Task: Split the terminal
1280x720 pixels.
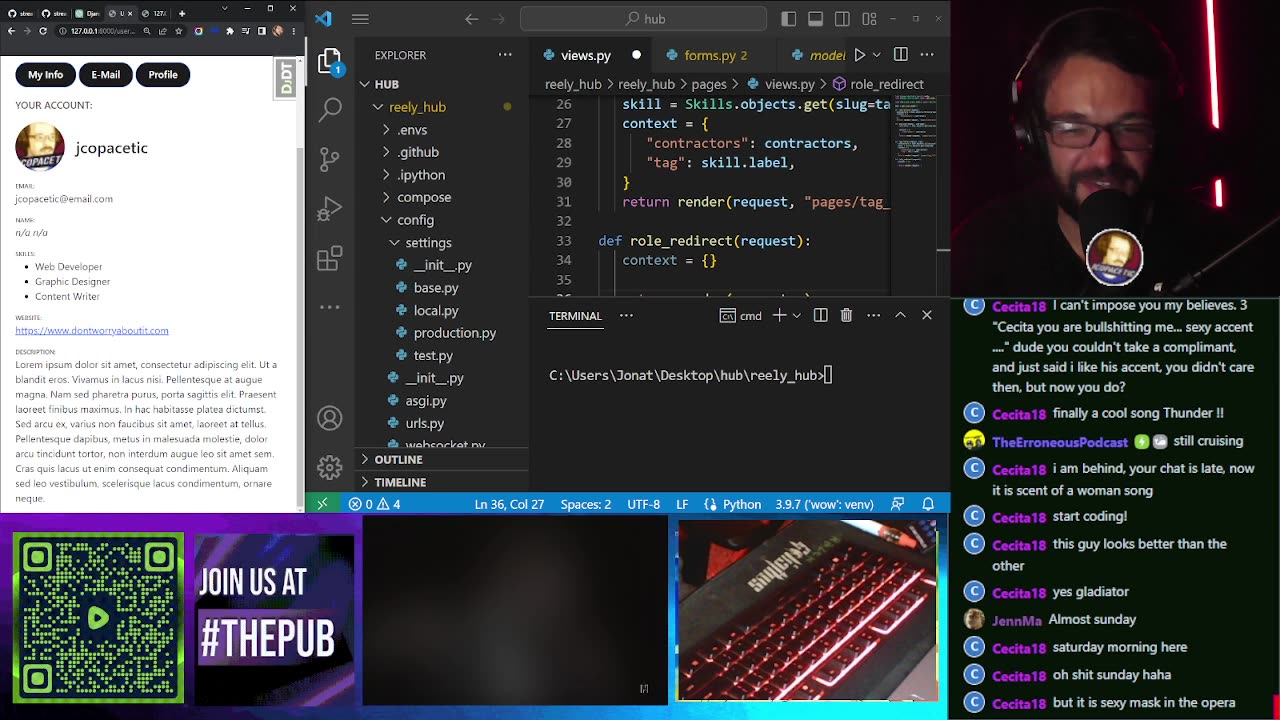Action: point(820,315)
